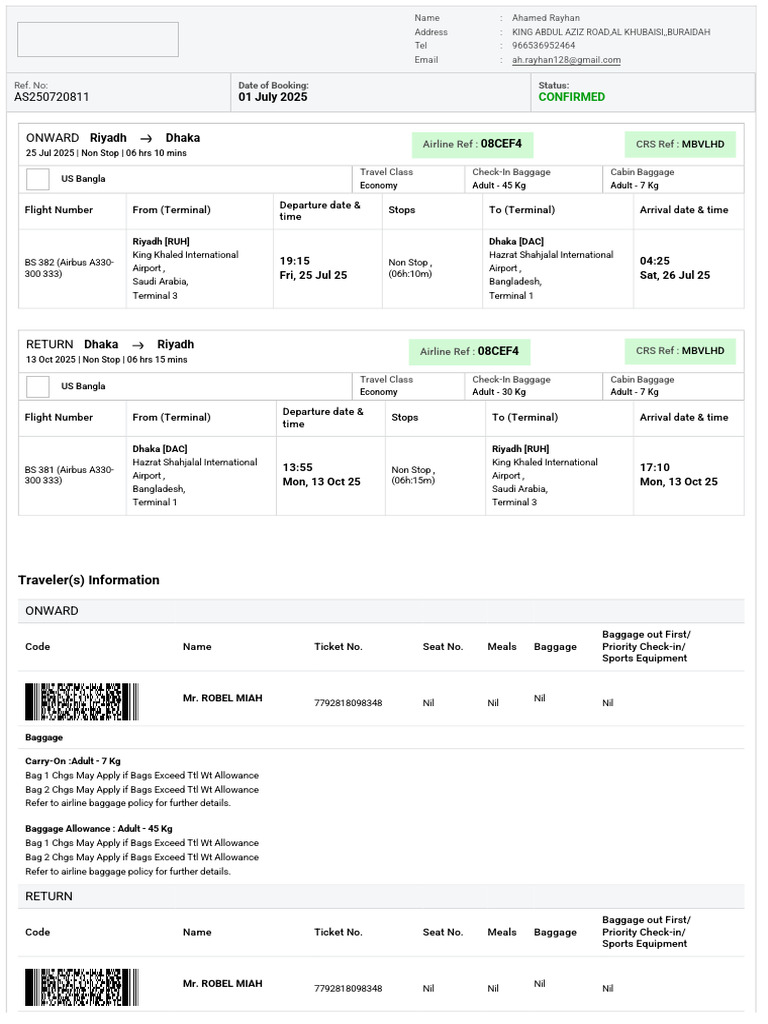Click the return traveler barcode
Image resolution: width=768 pixels, height=1024 pixels.
pos(82,987)
